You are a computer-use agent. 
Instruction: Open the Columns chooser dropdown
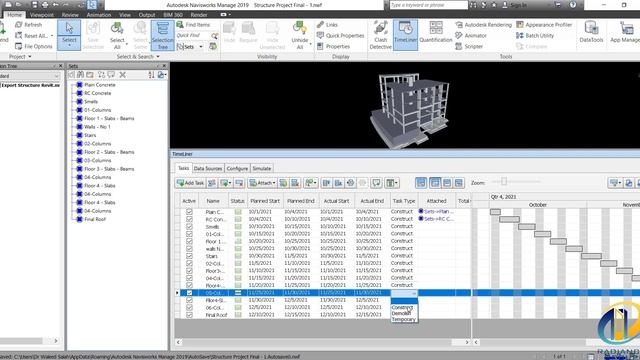[x=392, y=183]
